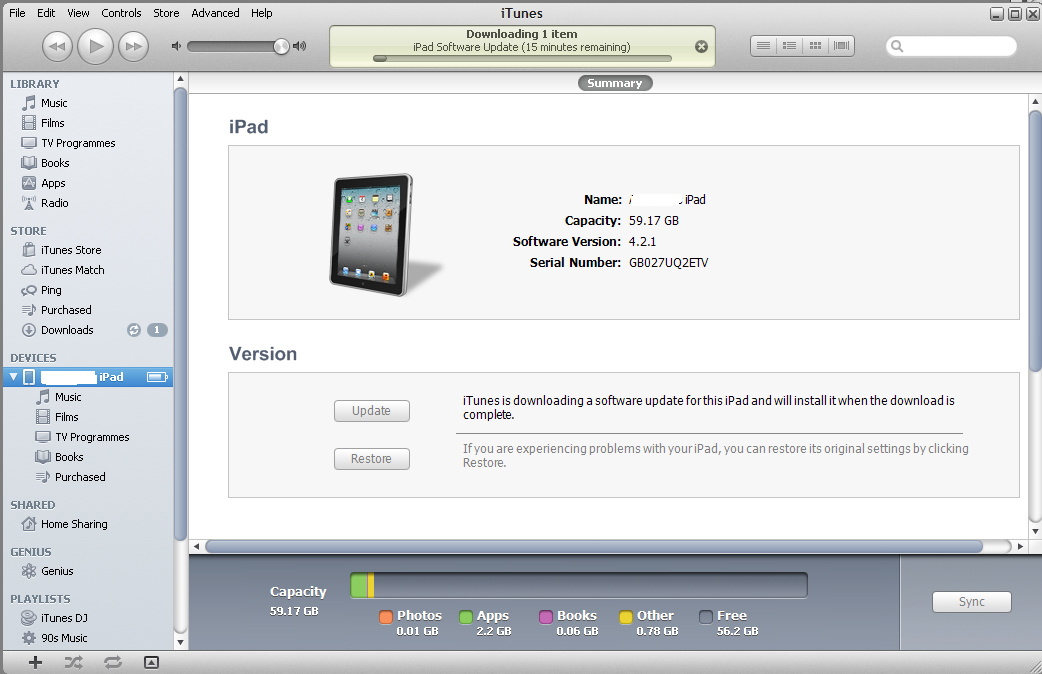Open Ping
This screenshot has height=674, width=1042.
[51, 290]
